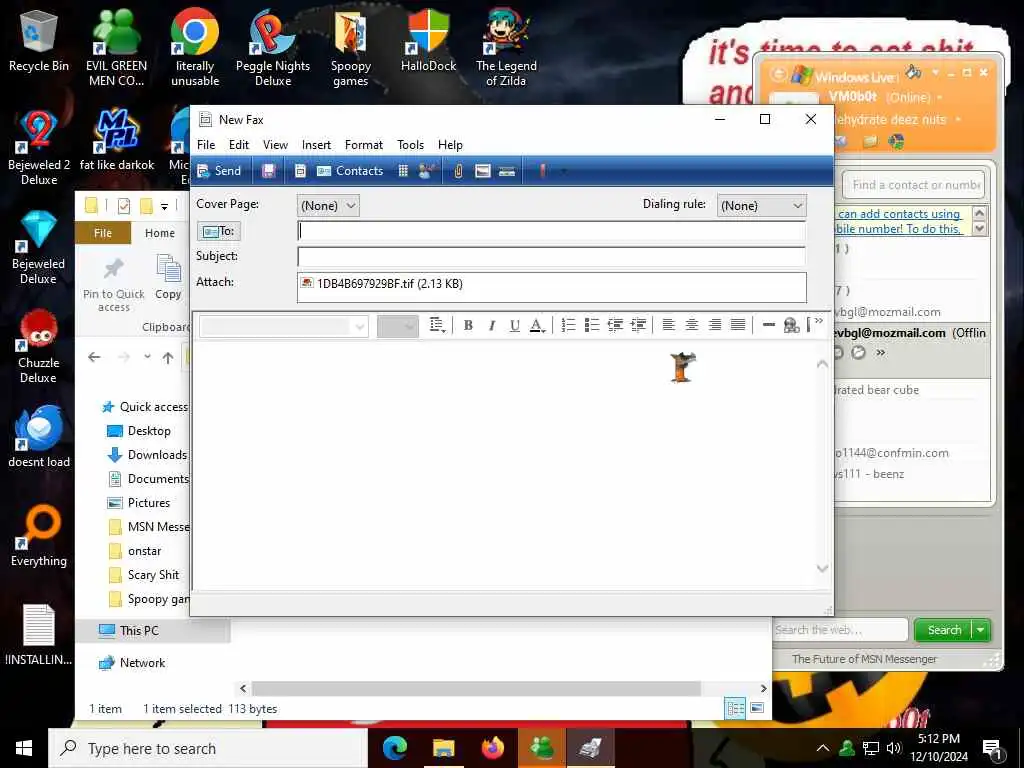Open Contacts from the fax toolbar

click(350, 171)
